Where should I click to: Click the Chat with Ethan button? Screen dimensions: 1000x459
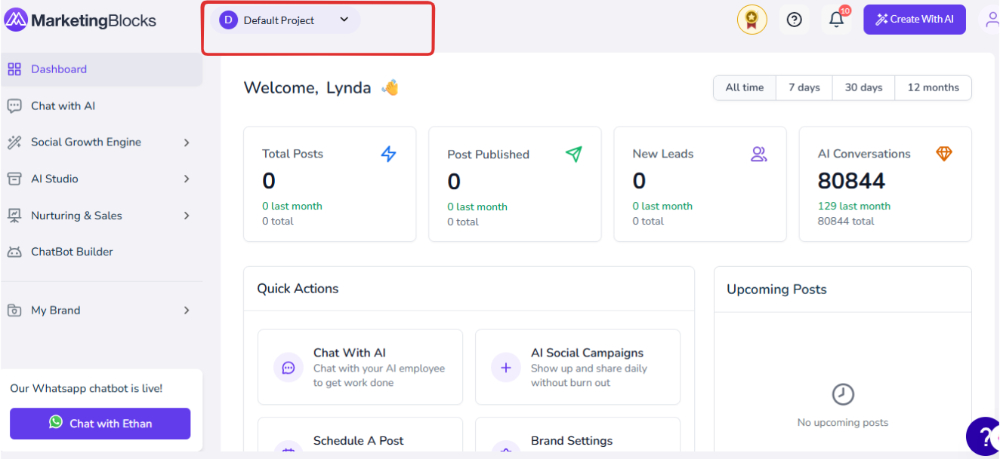(100, 423)
